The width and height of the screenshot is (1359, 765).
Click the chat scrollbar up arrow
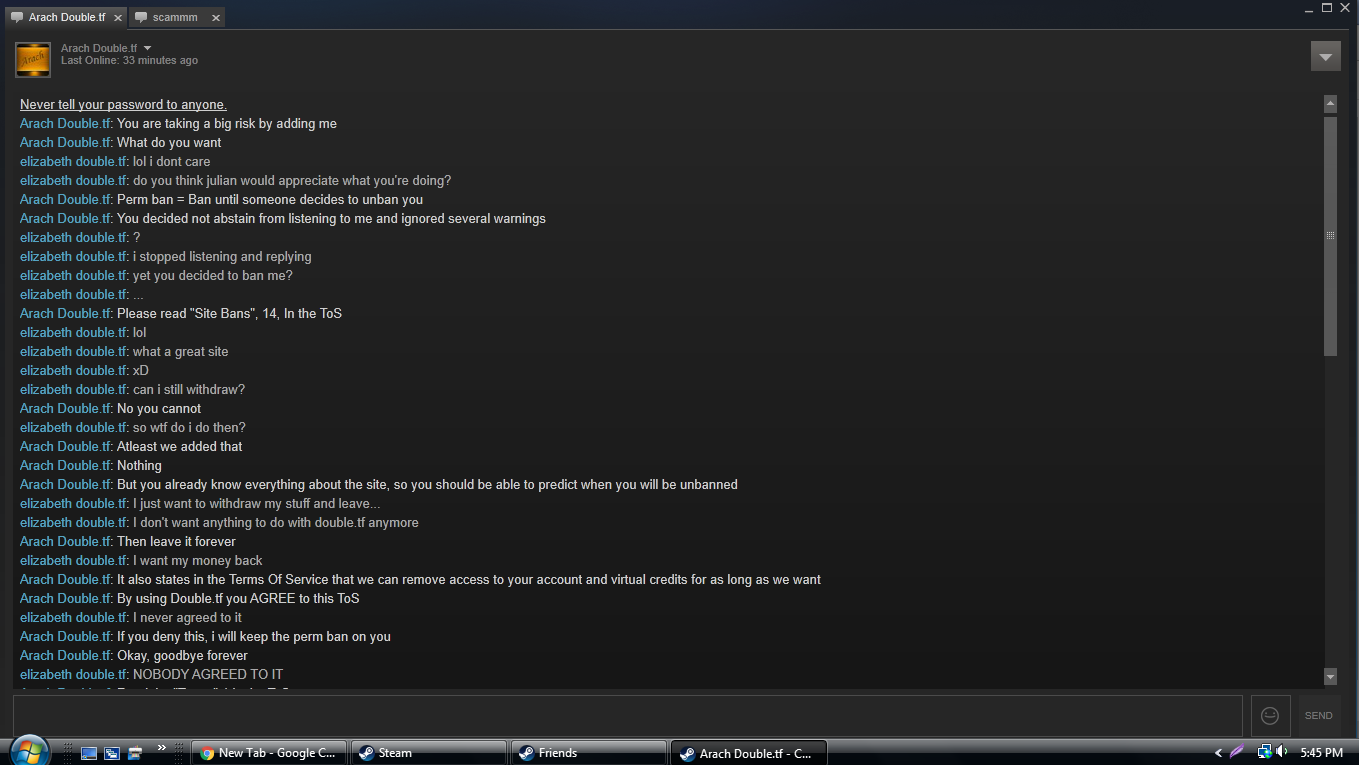click(x=1330, y=103)
